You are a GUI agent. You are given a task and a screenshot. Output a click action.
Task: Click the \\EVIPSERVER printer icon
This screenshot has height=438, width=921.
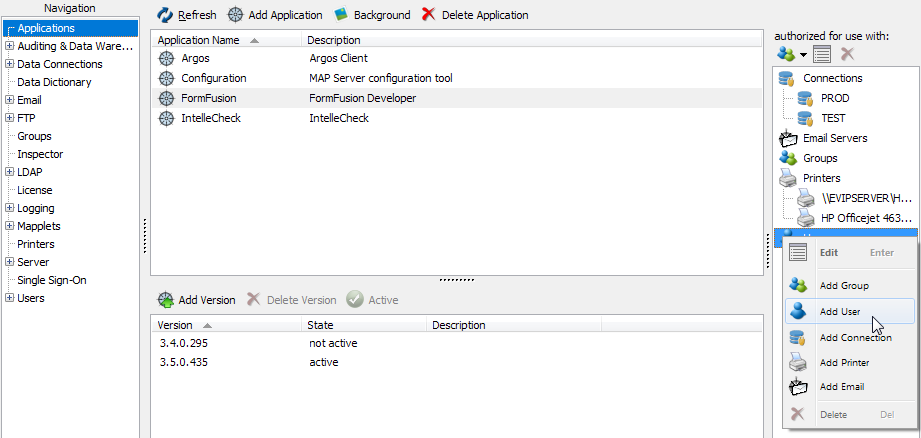[805, 198]
